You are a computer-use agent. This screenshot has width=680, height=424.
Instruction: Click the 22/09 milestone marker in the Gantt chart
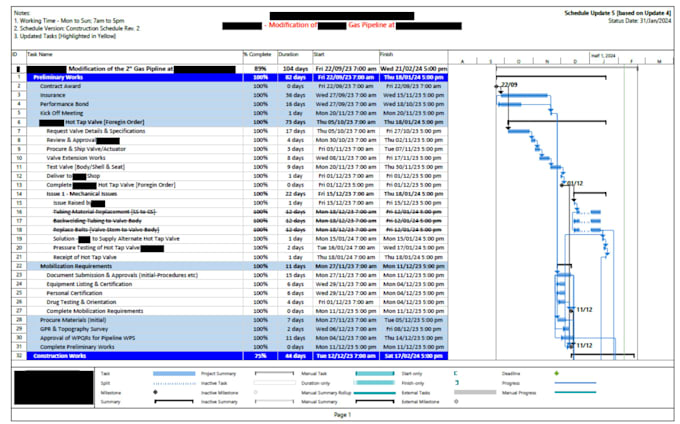pos(497,86)
